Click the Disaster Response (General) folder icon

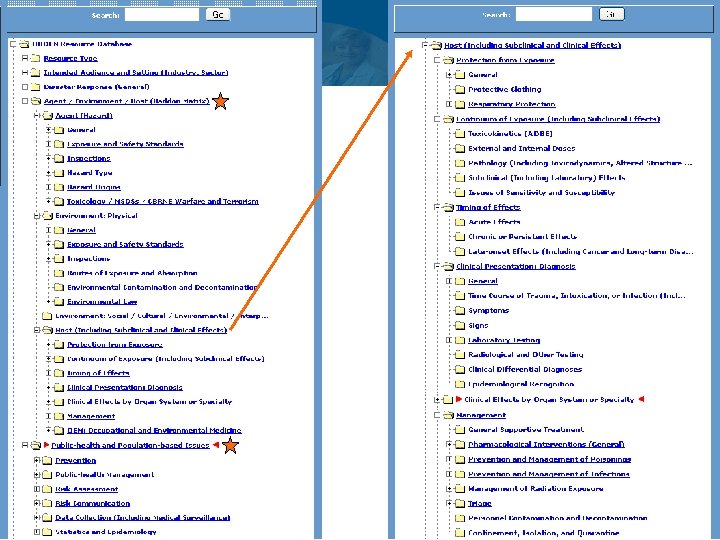35,87
